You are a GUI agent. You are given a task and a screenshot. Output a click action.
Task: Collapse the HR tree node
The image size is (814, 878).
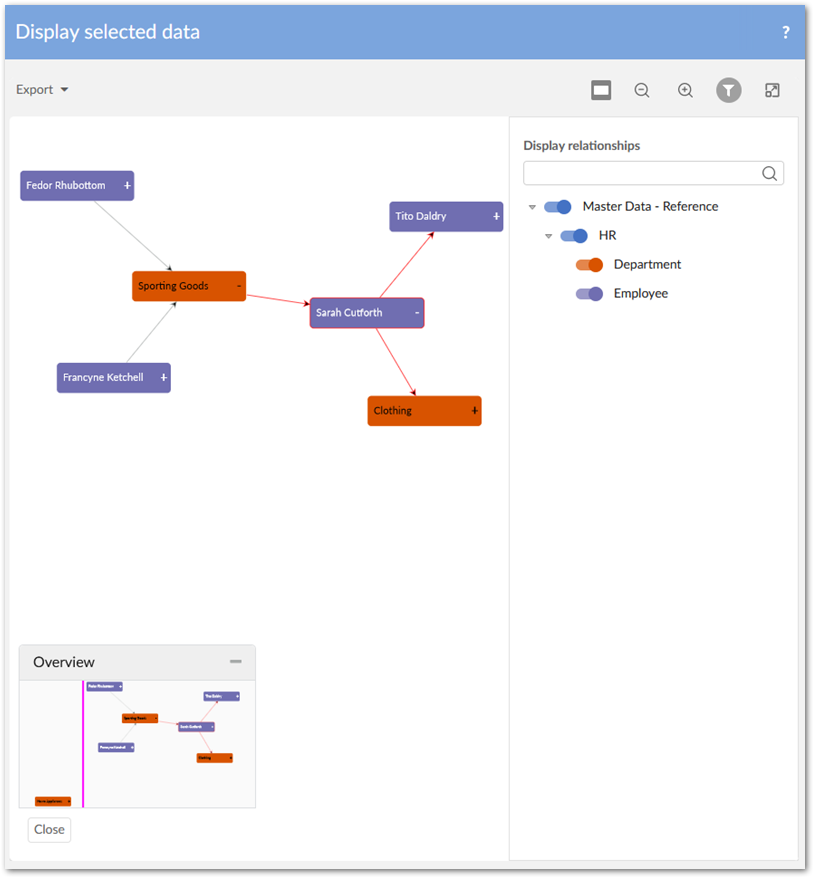click(548, 236)
